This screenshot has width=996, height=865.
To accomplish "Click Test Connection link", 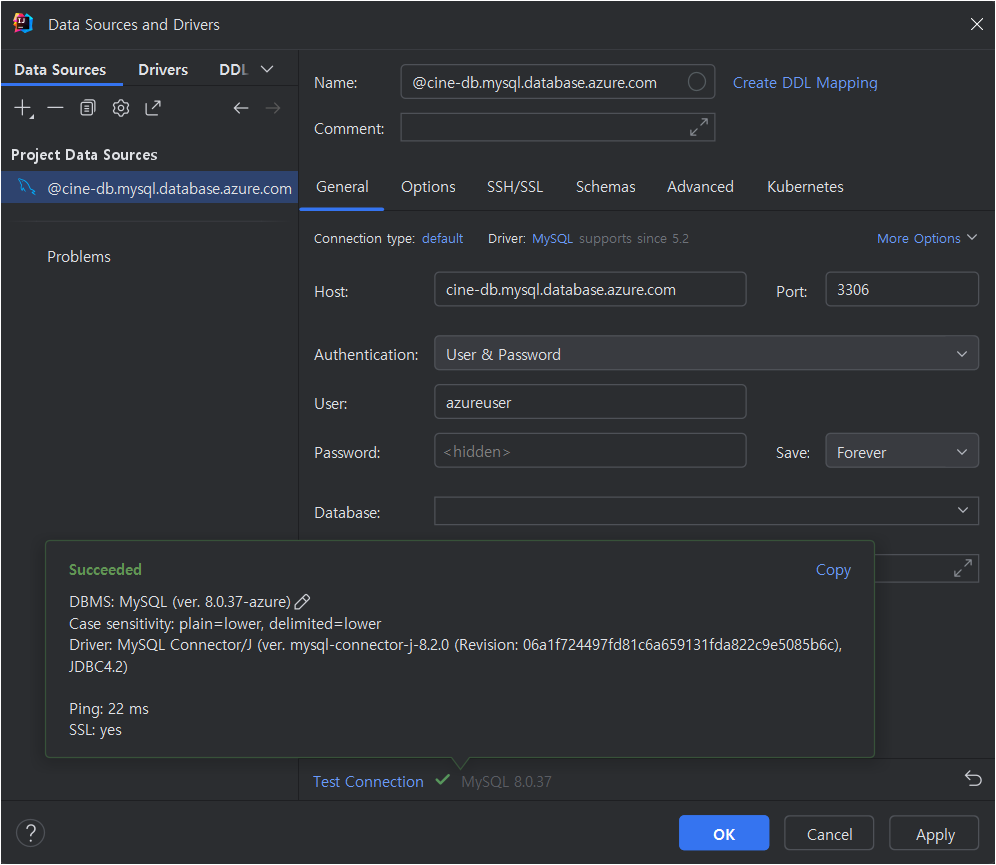I will 368,781.
